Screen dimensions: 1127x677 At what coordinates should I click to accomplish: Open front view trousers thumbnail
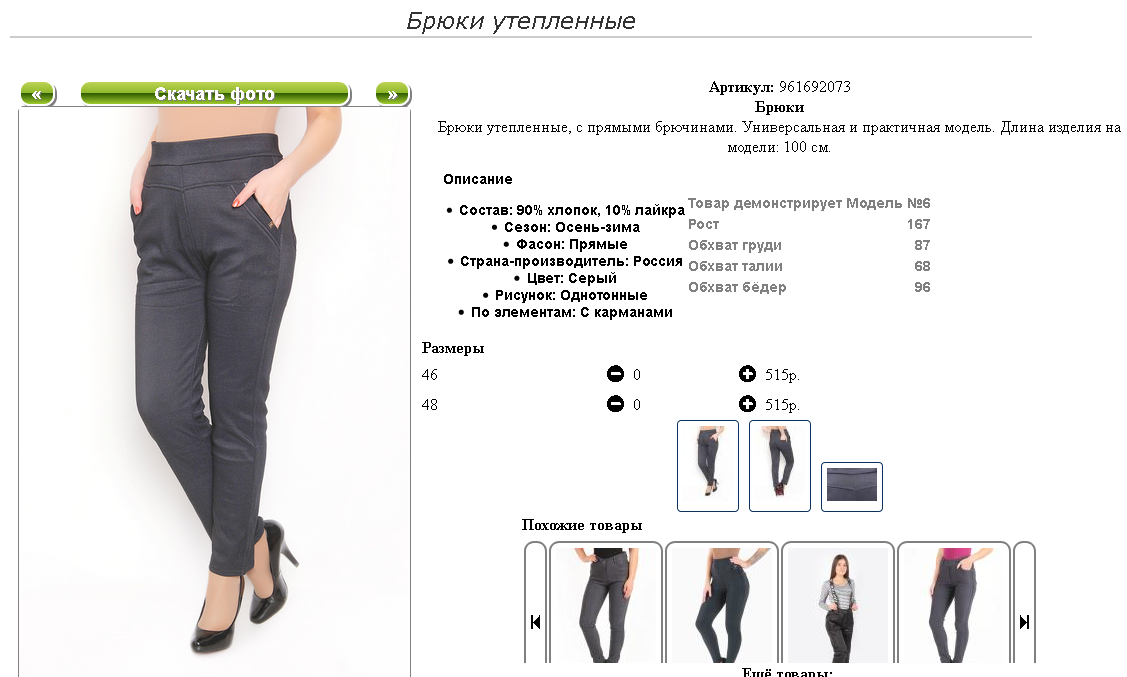point(708,466)
